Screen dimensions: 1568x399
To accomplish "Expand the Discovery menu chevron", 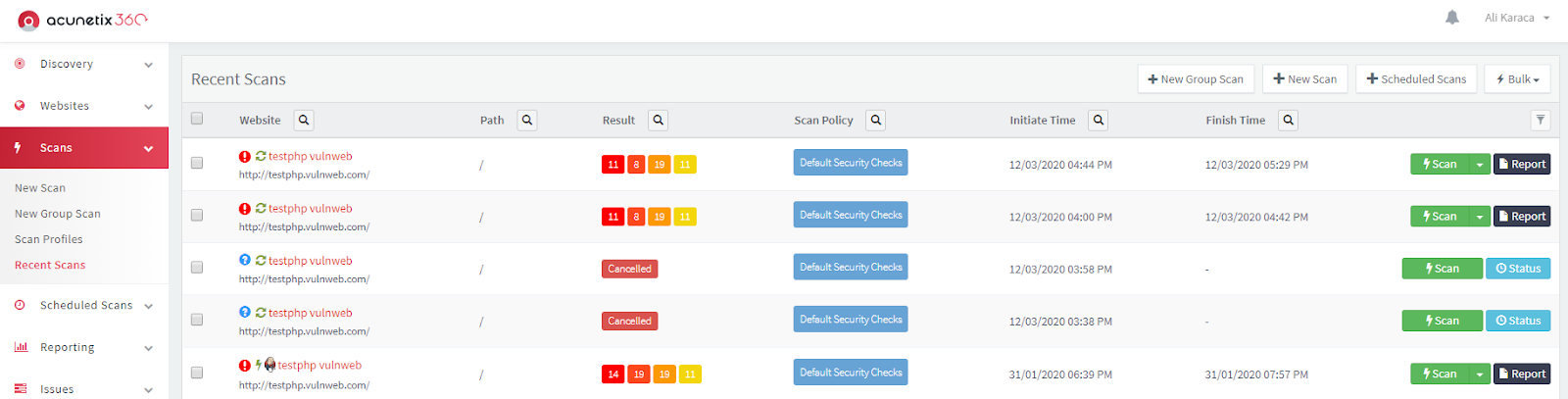I will coord(149,65).
